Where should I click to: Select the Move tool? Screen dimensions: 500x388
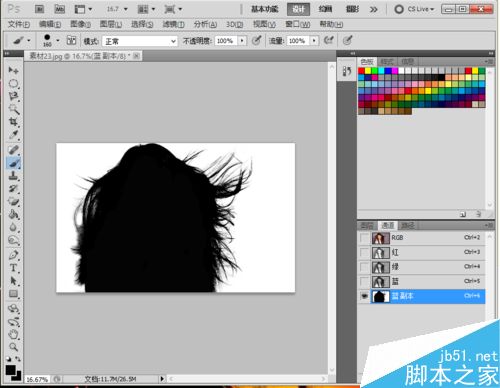click(x=13, y=70)
